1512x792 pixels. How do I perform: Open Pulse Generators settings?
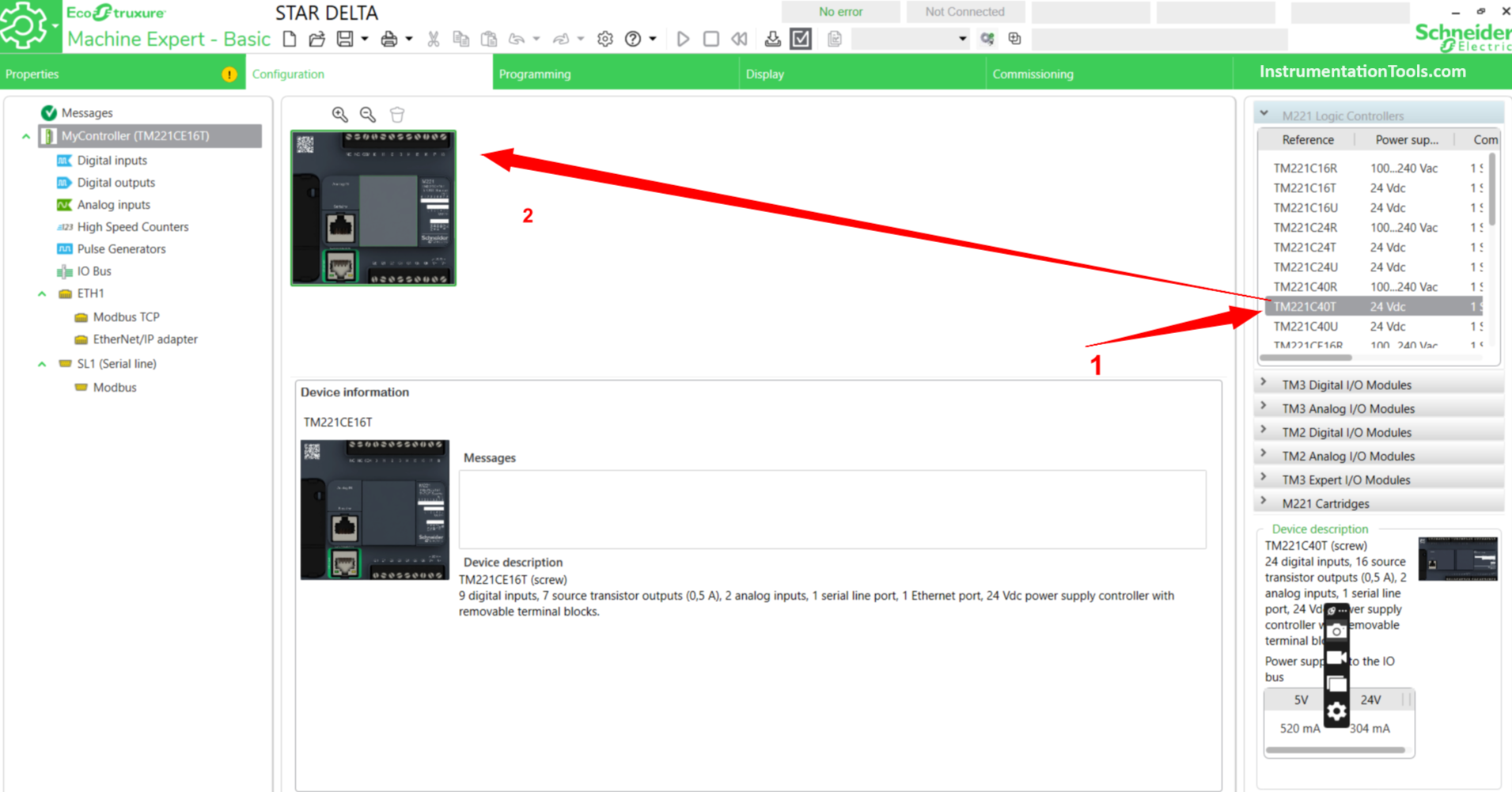[121, 249]
